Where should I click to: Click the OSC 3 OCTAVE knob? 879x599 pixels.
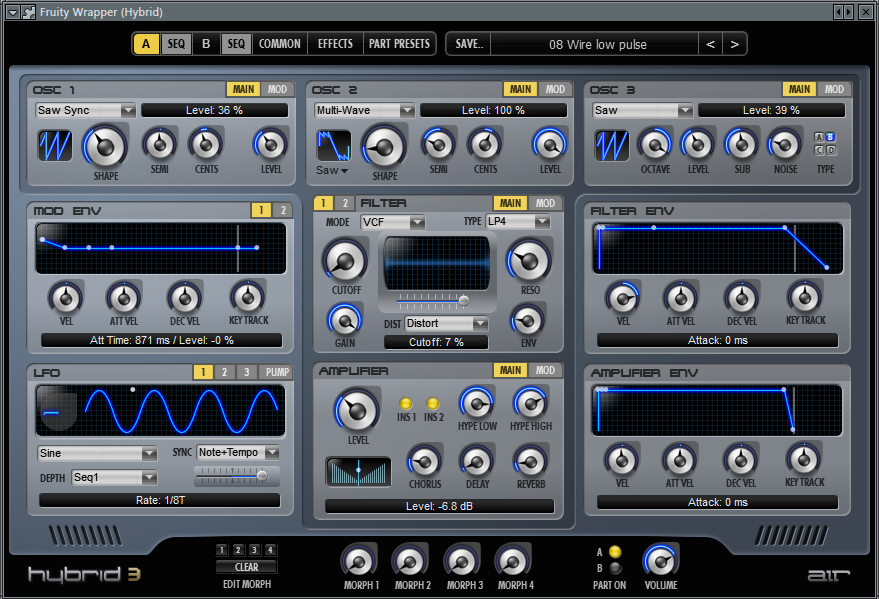click(655, 145)
